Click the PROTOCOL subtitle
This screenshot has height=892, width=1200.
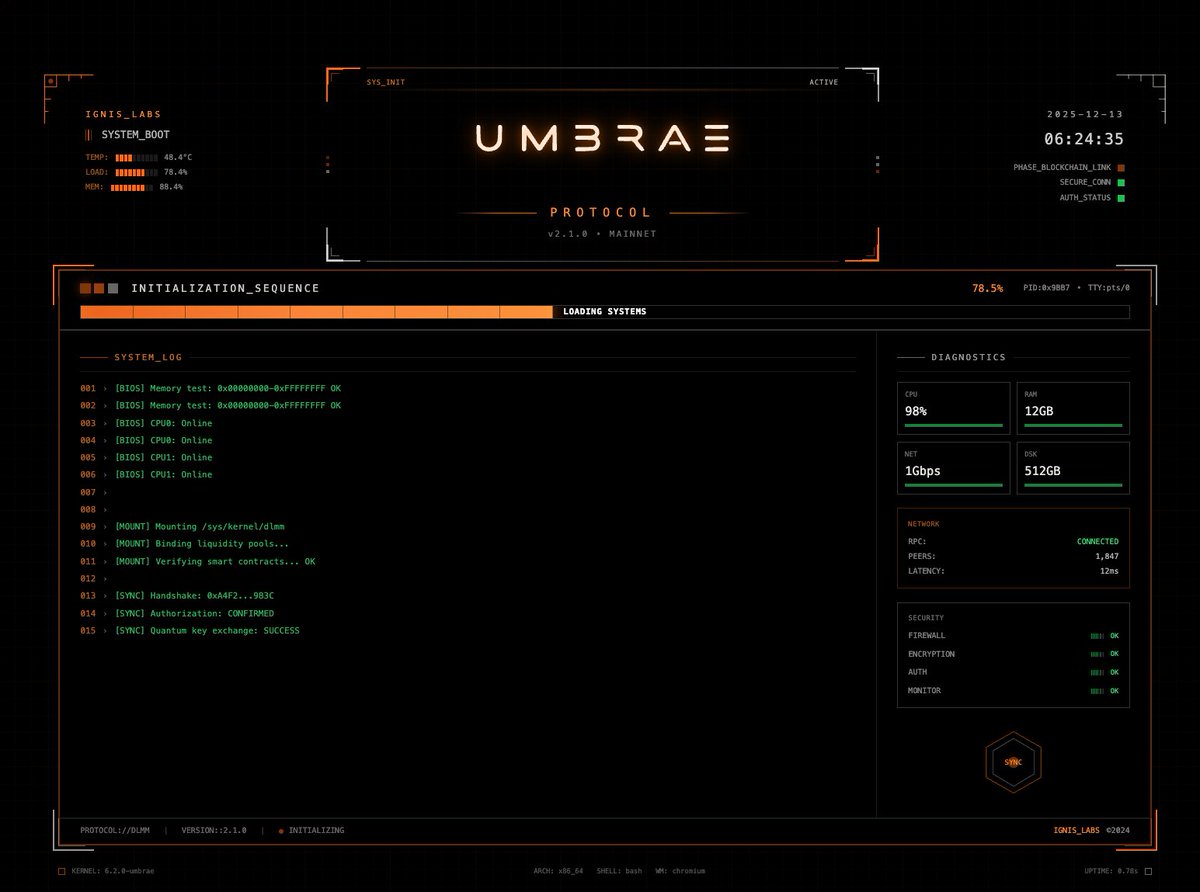pyautogui.click(x=601, y=213)
